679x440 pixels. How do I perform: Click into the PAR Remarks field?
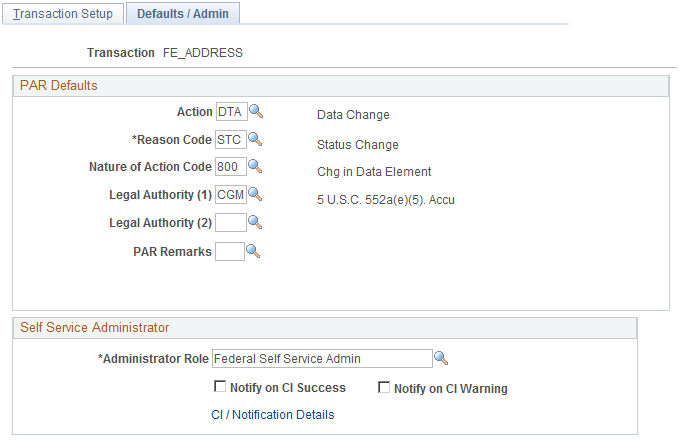click(x=229, y=252)
